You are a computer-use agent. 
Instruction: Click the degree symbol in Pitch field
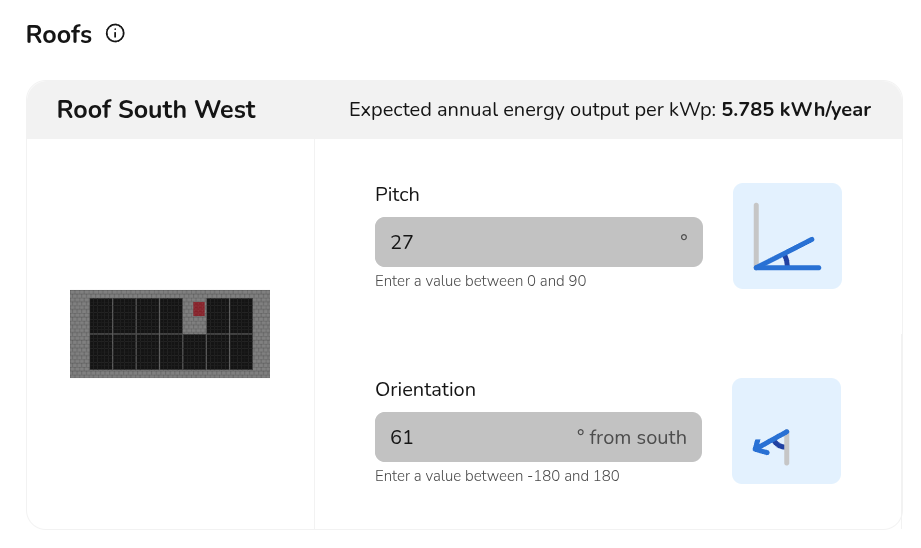pyautogui.click(x=684, y=237)
